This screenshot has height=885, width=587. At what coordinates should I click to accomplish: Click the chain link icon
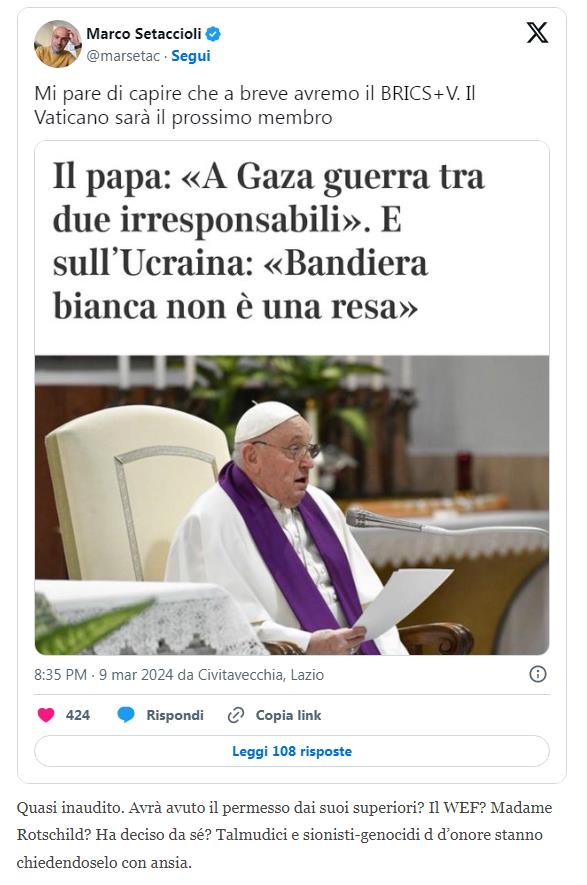pyautogui.click(x=235, y=715)
